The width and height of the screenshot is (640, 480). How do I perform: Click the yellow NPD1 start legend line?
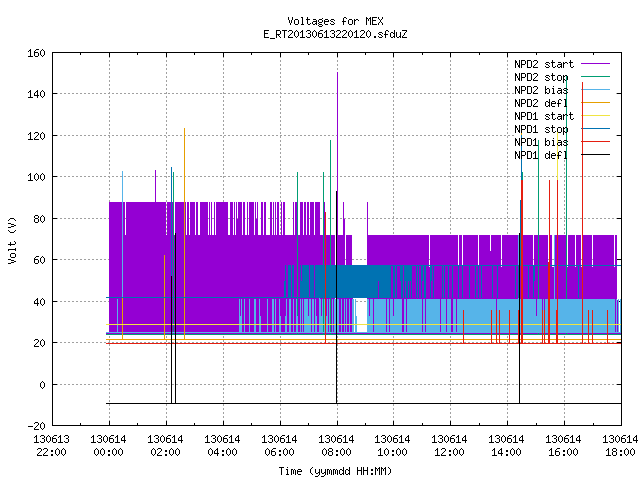coord(595,116)
